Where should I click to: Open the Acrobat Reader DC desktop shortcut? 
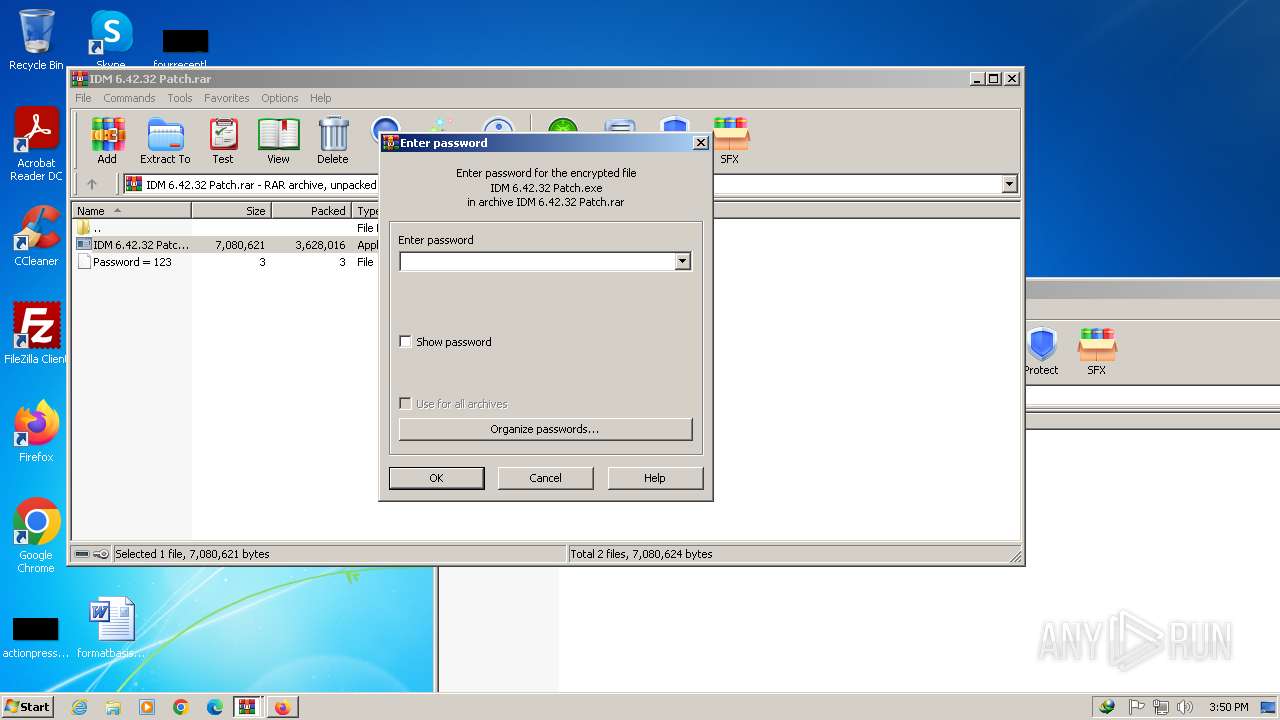36,144
